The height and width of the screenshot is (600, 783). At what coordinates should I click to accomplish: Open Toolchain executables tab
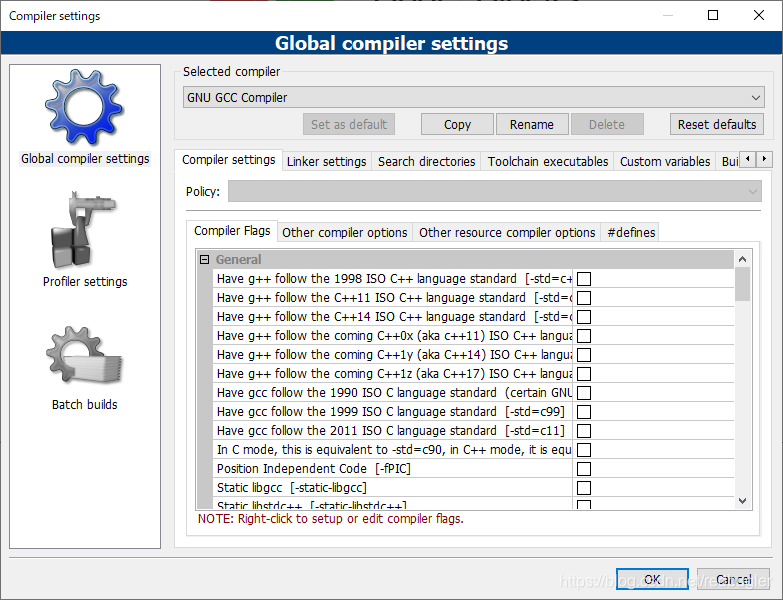548,162
